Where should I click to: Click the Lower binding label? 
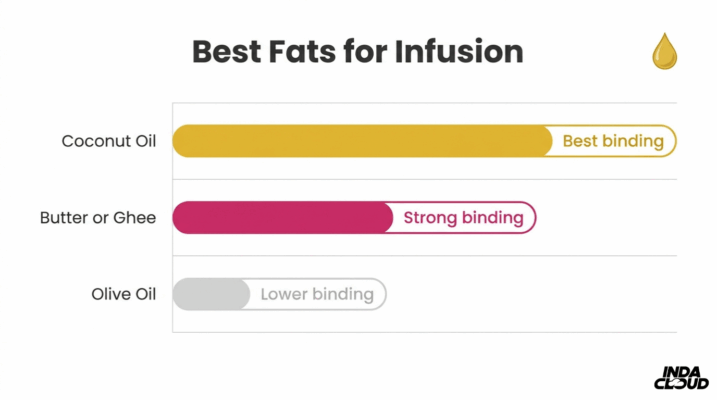[317, 294]
